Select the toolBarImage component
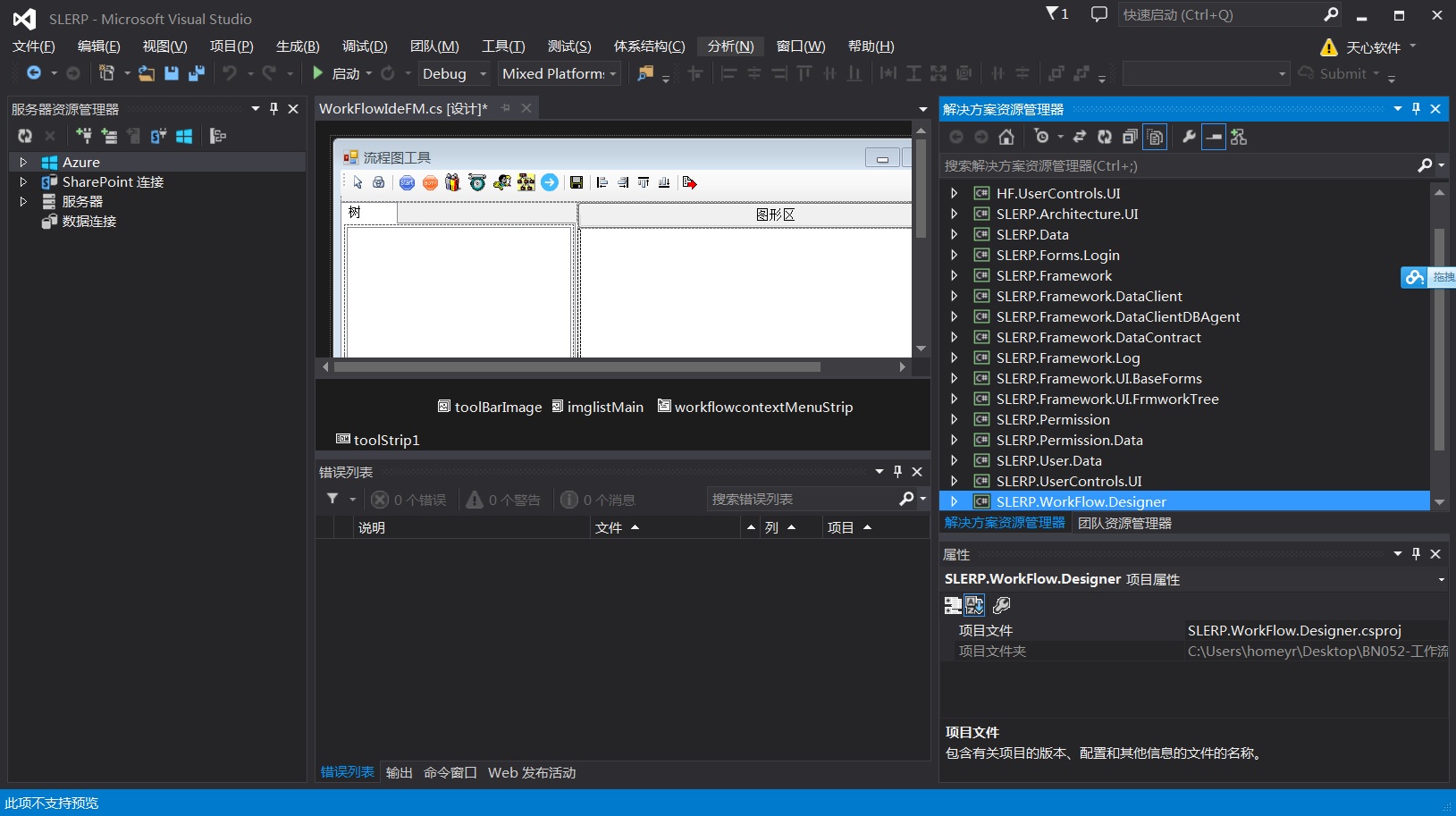This screenshot has width=1456, height=816. 490,407
